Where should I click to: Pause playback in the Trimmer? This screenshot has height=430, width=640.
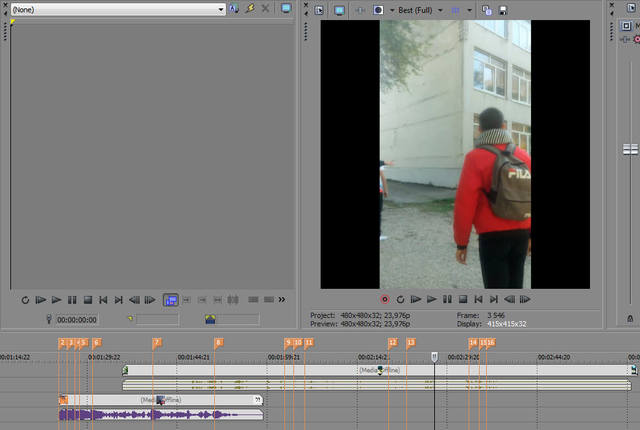coord(72,300)
